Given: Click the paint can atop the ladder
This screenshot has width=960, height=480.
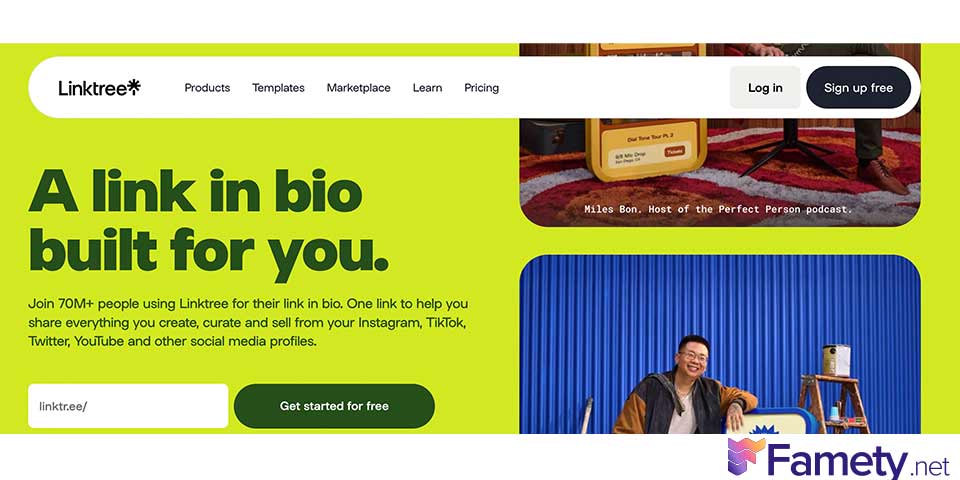Looking at the screenshot, I should click(836, 360).
